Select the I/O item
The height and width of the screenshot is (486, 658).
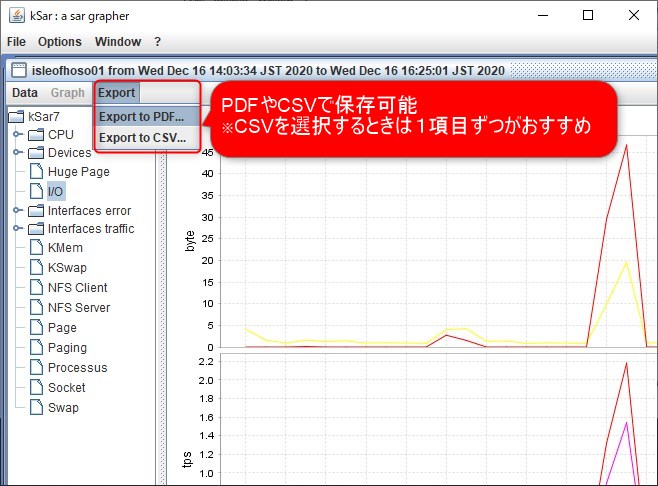(55, 191)
